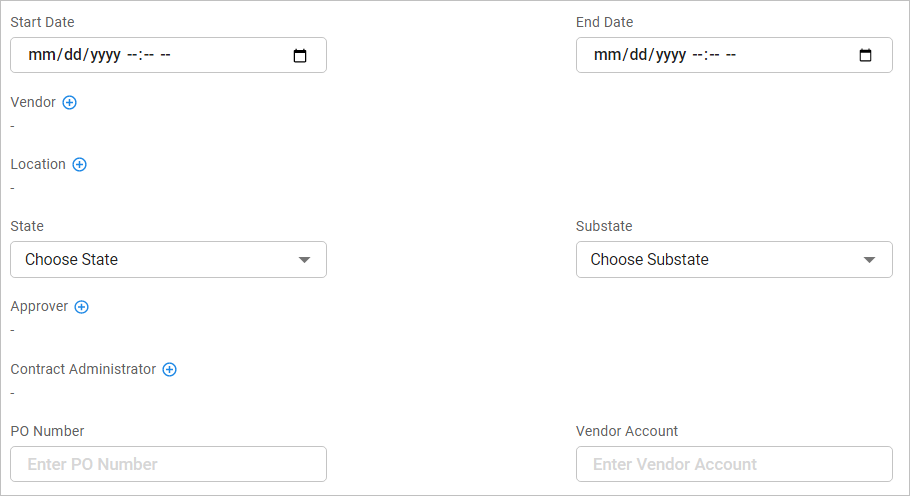The height and width of the screenshot is (496, 910).
Task: Select the month segment of Start Date
Action: pos(40,56)
